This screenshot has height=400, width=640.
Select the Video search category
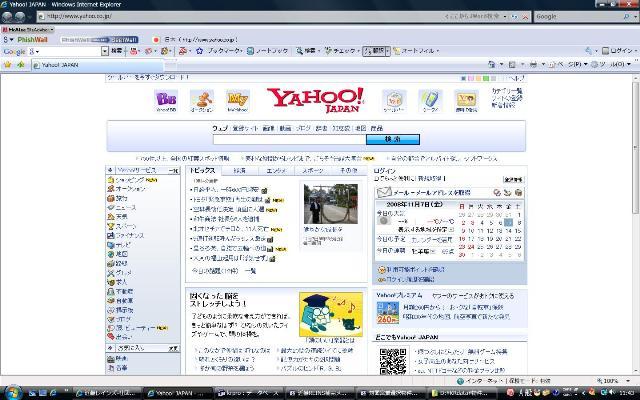coord(285,128)
